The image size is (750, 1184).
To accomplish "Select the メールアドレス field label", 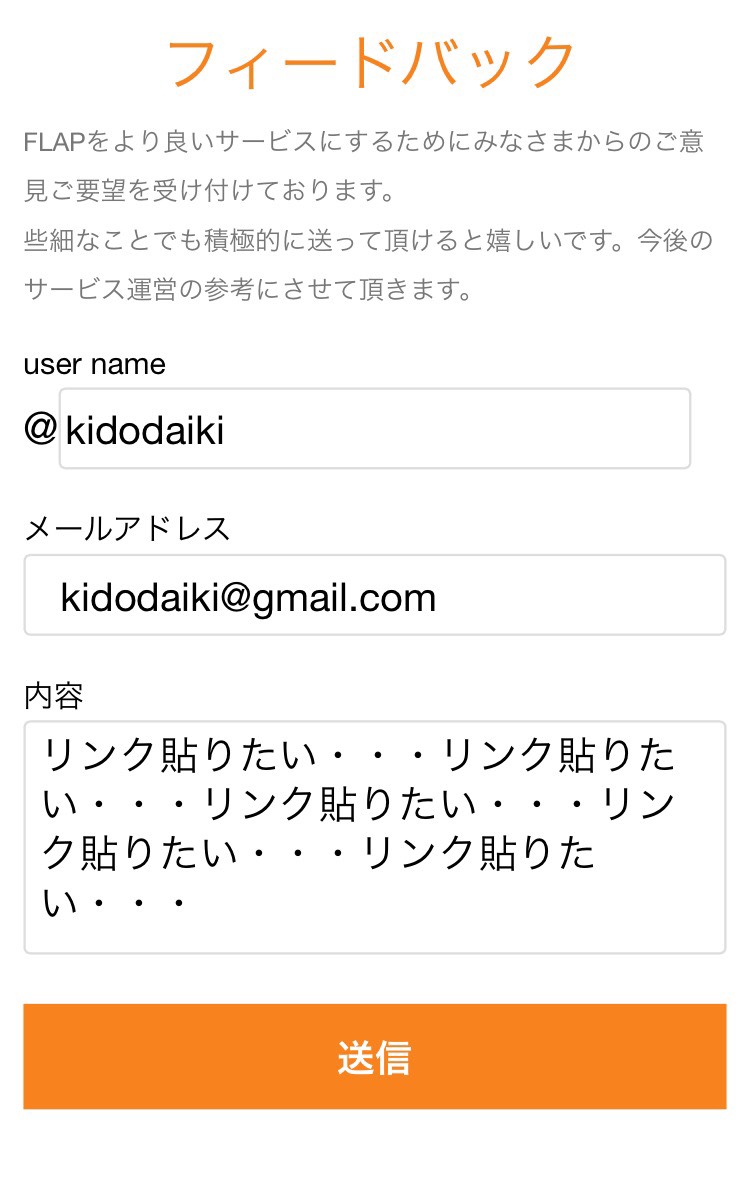I will coord(127,528).
